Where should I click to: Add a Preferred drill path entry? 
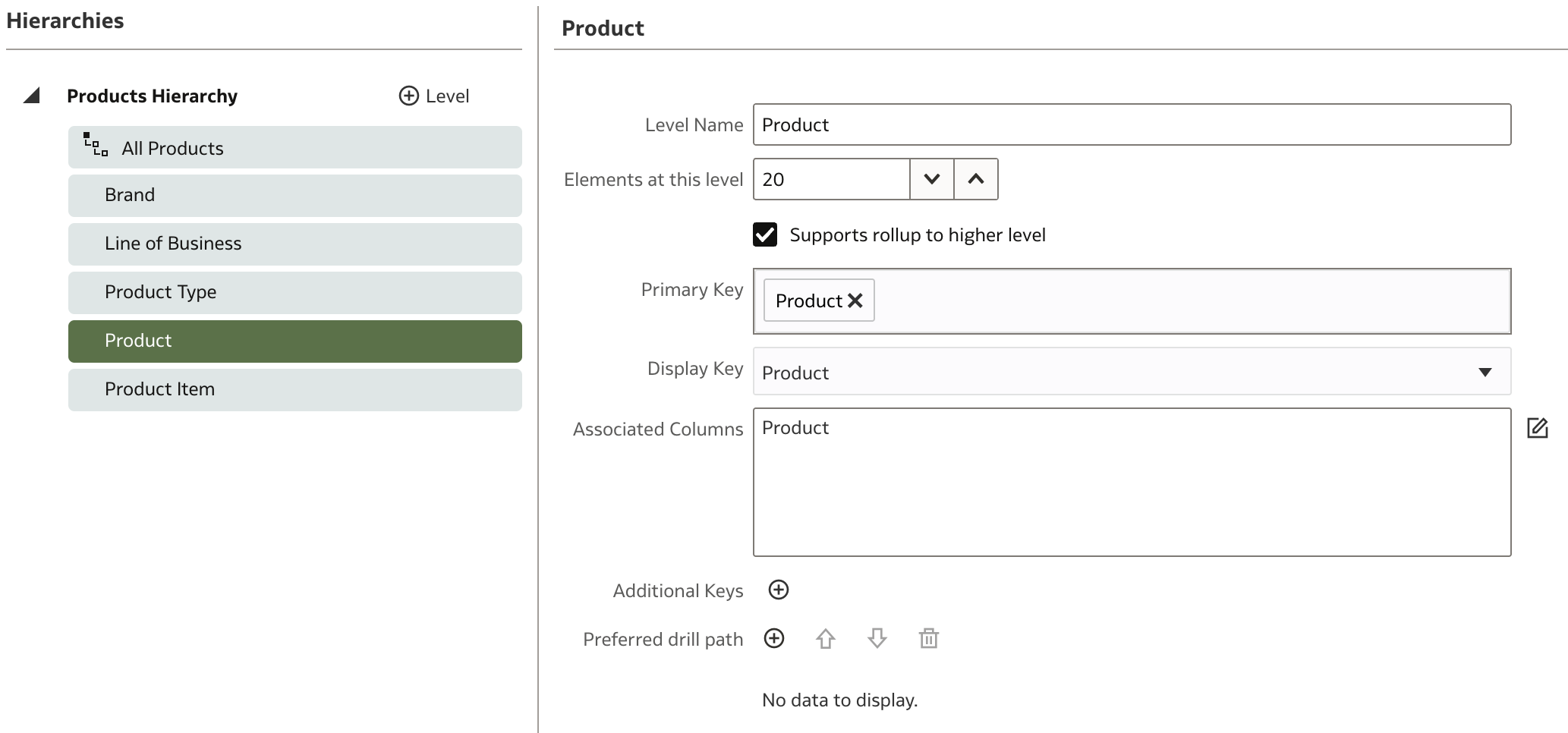click(x=774, y=638)
